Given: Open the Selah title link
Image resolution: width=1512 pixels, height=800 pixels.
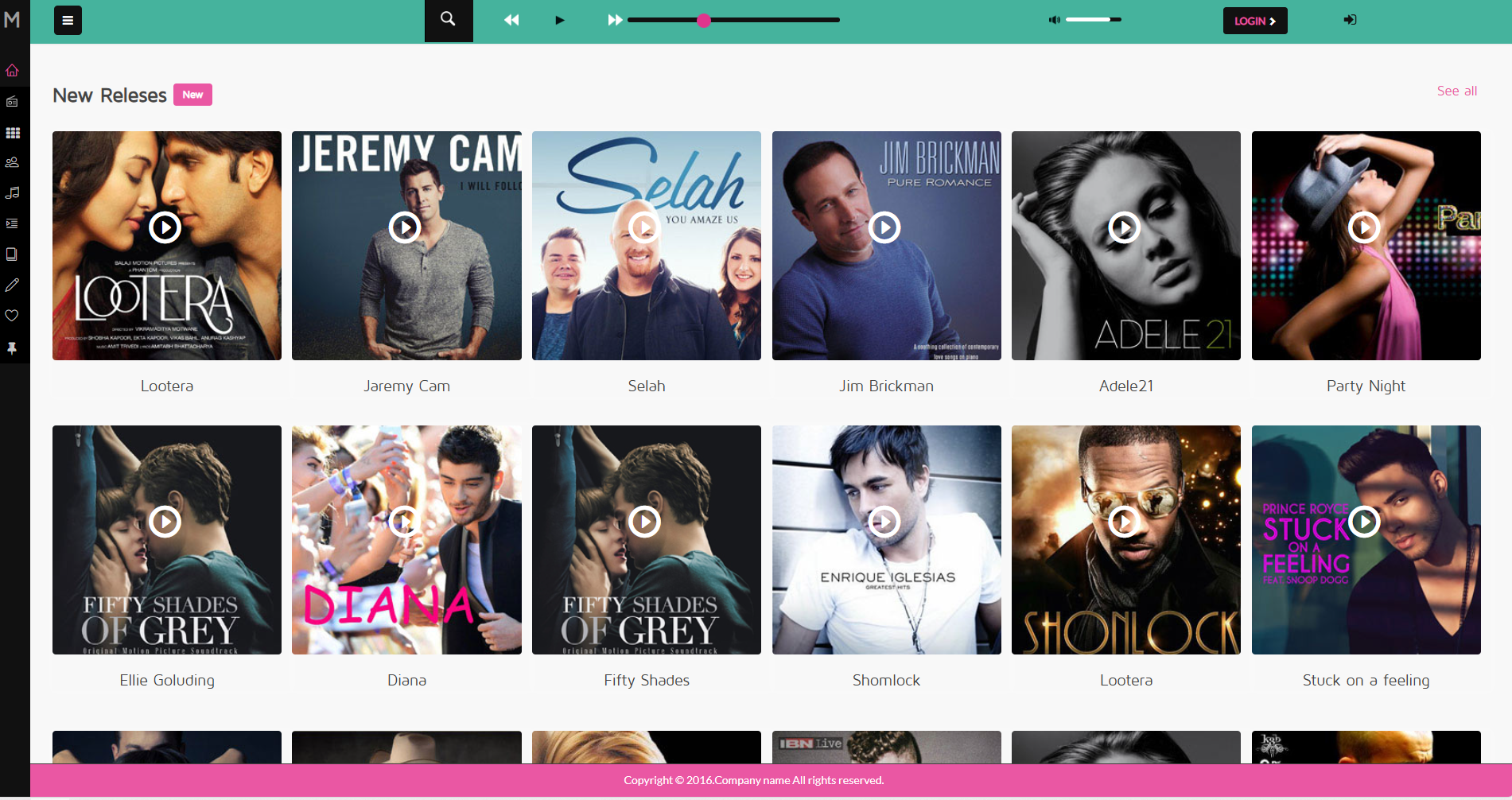Looking at the screenshot, I should (x=647, y=386).
